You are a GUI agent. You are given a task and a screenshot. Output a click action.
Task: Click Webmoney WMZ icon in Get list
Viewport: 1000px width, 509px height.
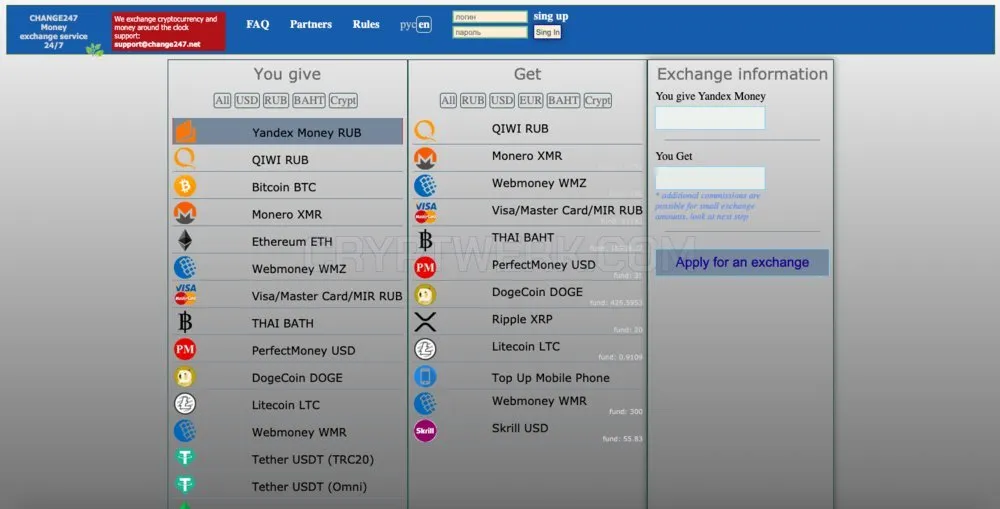pyautogui.click(x=425, y=185)
